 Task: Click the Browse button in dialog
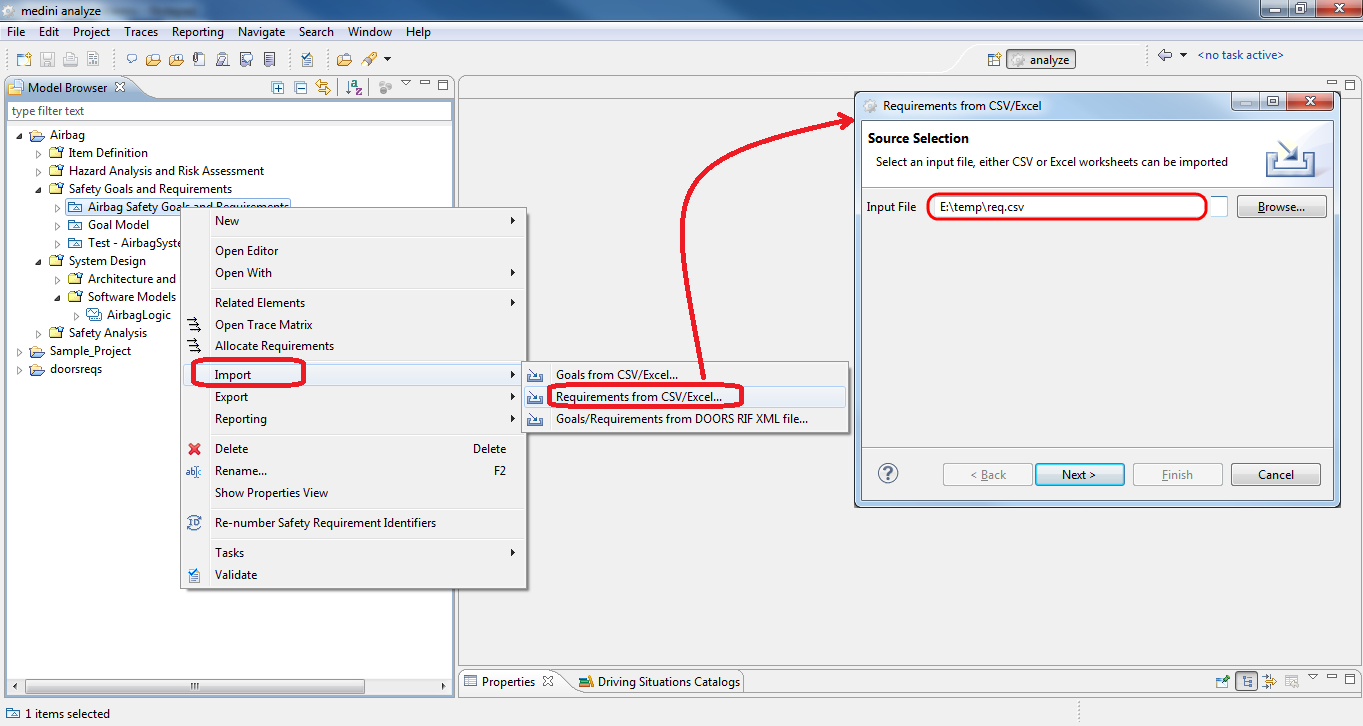click(1282, 207)
